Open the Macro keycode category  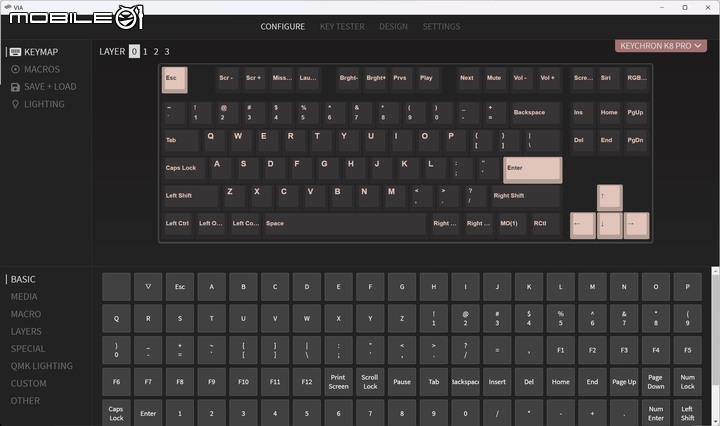pos(26,314)
